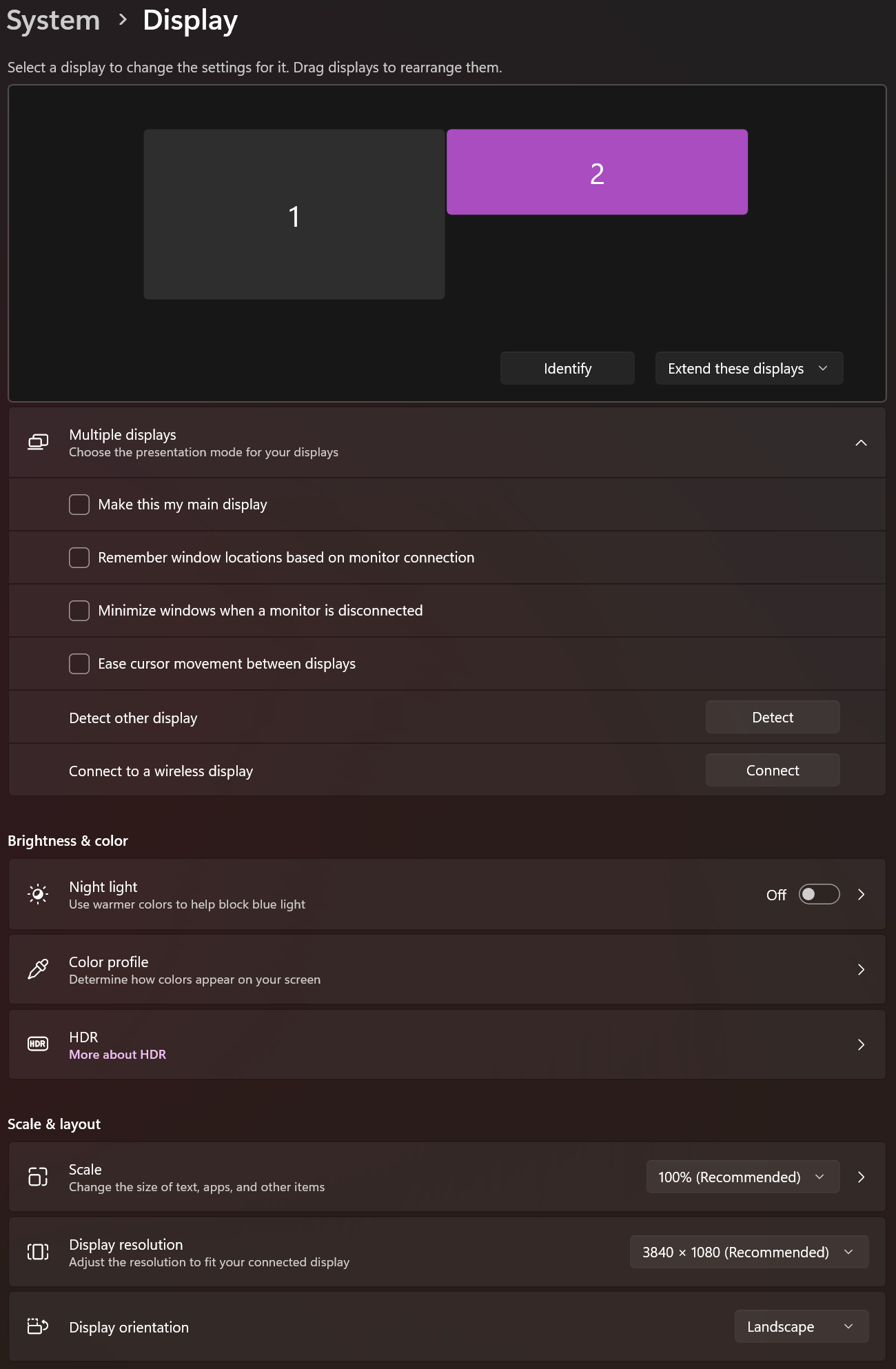Click the Detect other display label
The height and width of the screenshot is (1369, 896).
[x=133, y=718]
